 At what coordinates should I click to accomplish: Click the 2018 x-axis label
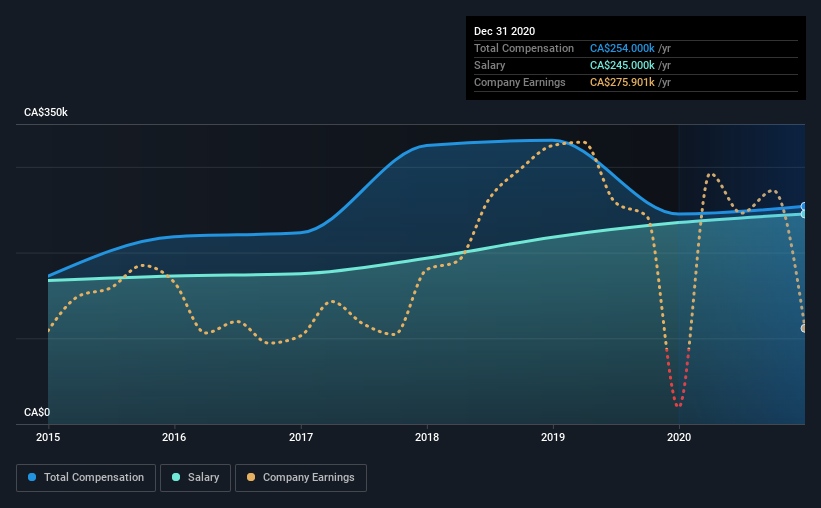click(427, 437)
